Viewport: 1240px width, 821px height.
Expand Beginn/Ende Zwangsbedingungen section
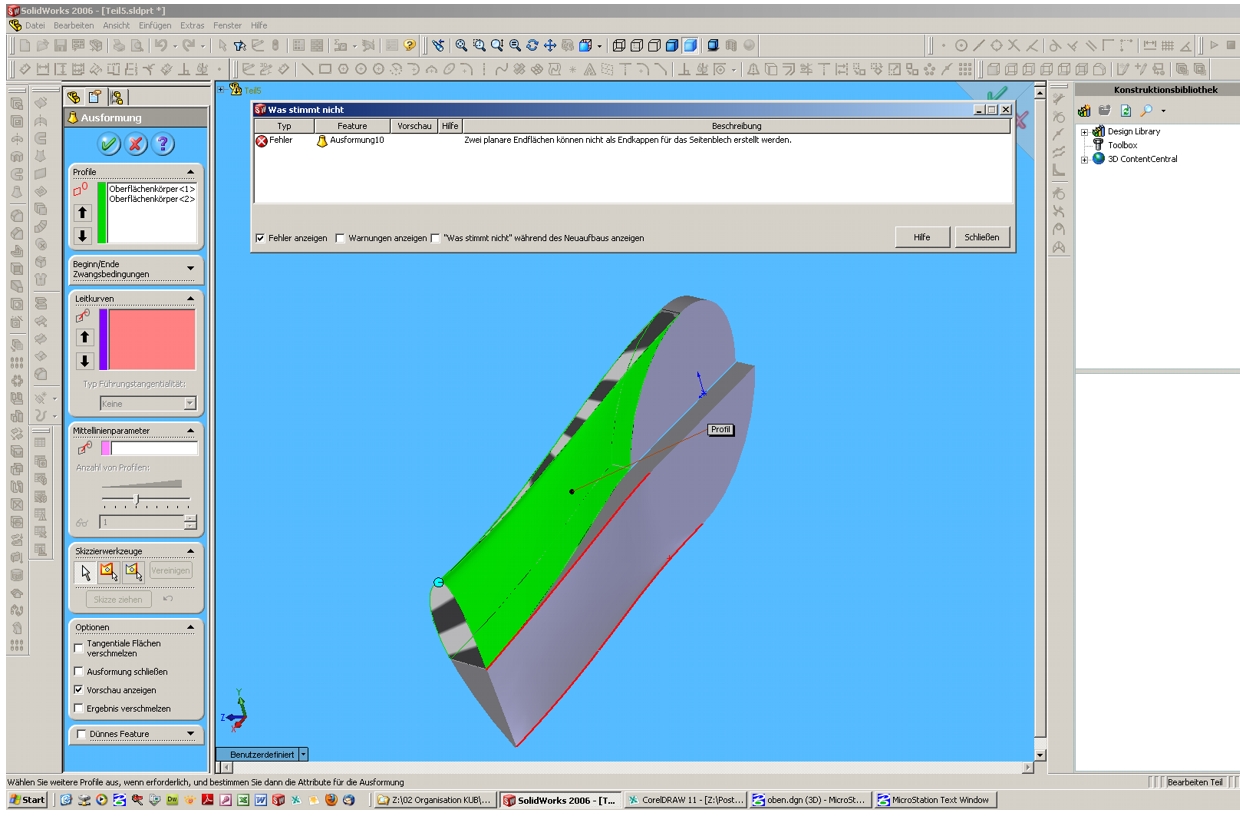tap(190, 269)
